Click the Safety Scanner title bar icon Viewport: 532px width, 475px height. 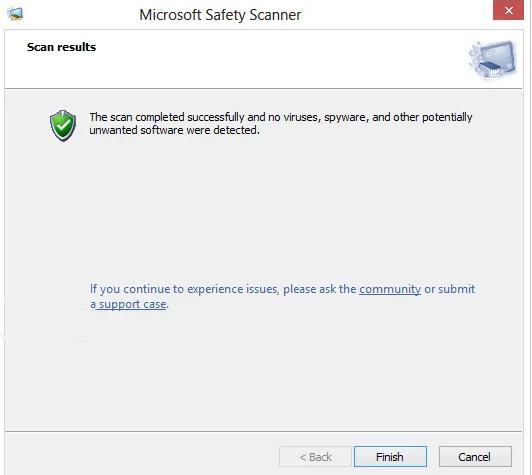click(x=15, y=14)
